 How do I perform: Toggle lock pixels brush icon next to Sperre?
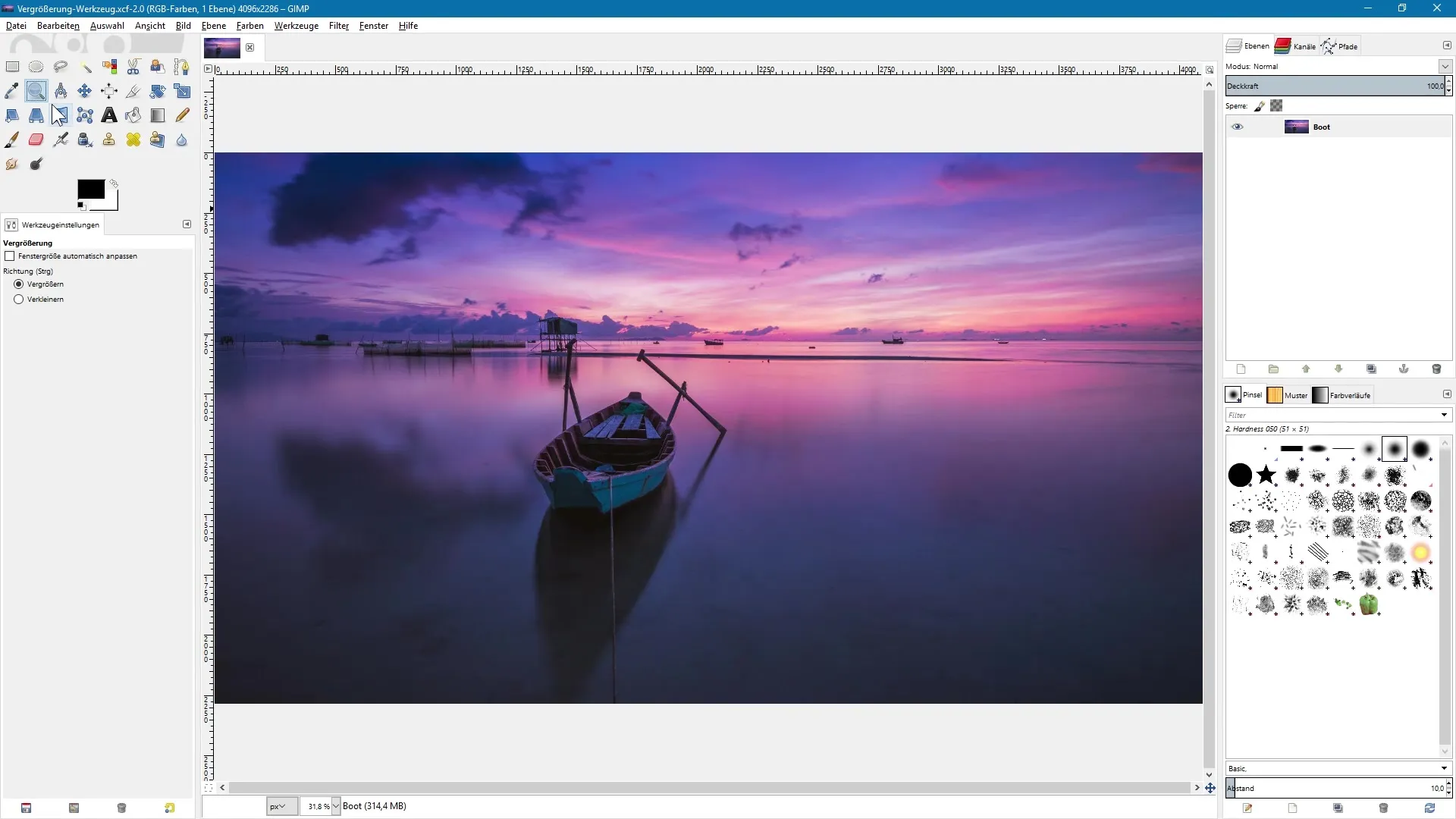click(1260, 106)
